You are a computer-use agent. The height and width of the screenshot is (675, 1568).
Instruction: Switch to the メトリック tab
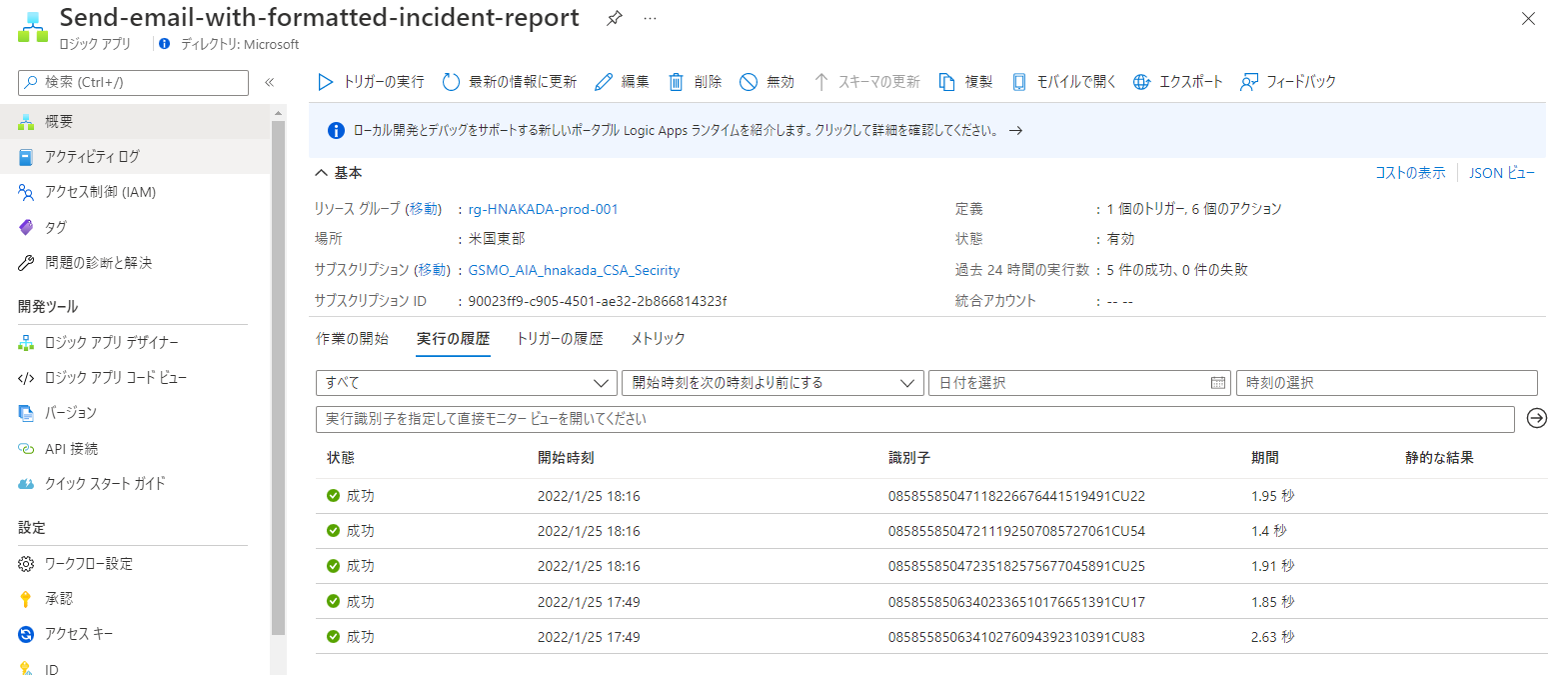(658, 339)
